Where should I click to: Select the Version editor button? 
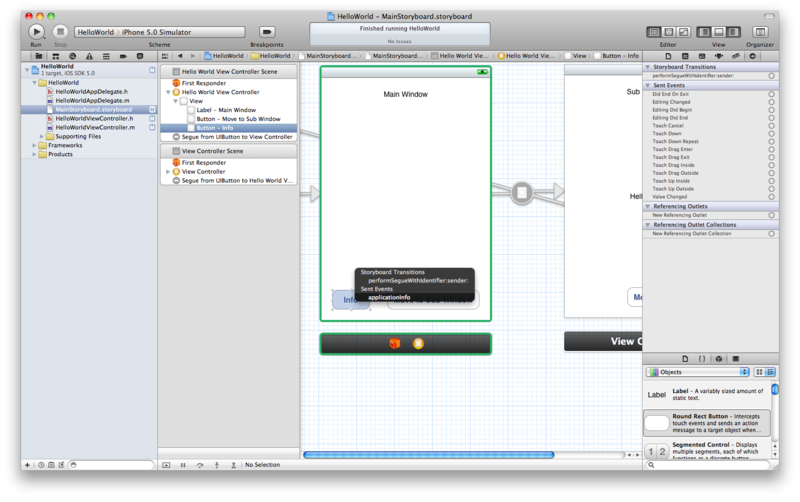684,32
